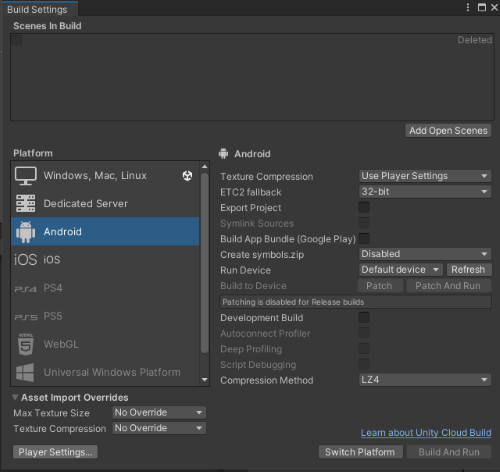Click the Unity logo beside Windows, Mac, Linux
Screen dimensions: 500x472
[187, 176]
